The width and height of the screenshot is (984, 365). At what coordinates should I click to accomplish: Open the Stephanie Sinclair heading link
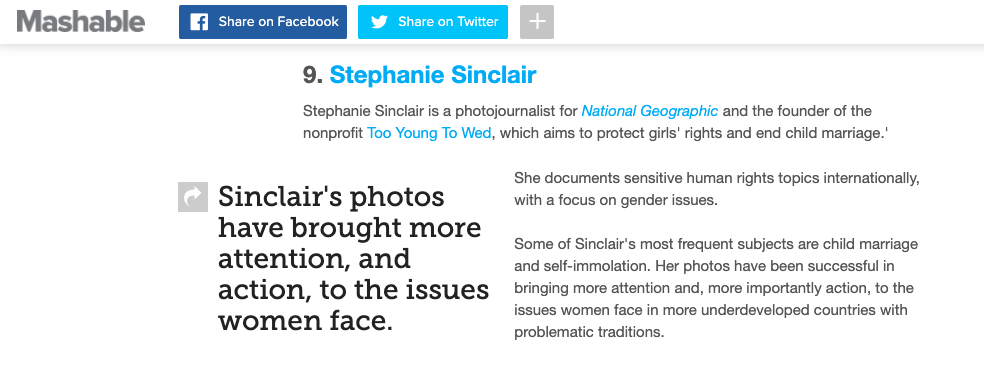433,75
